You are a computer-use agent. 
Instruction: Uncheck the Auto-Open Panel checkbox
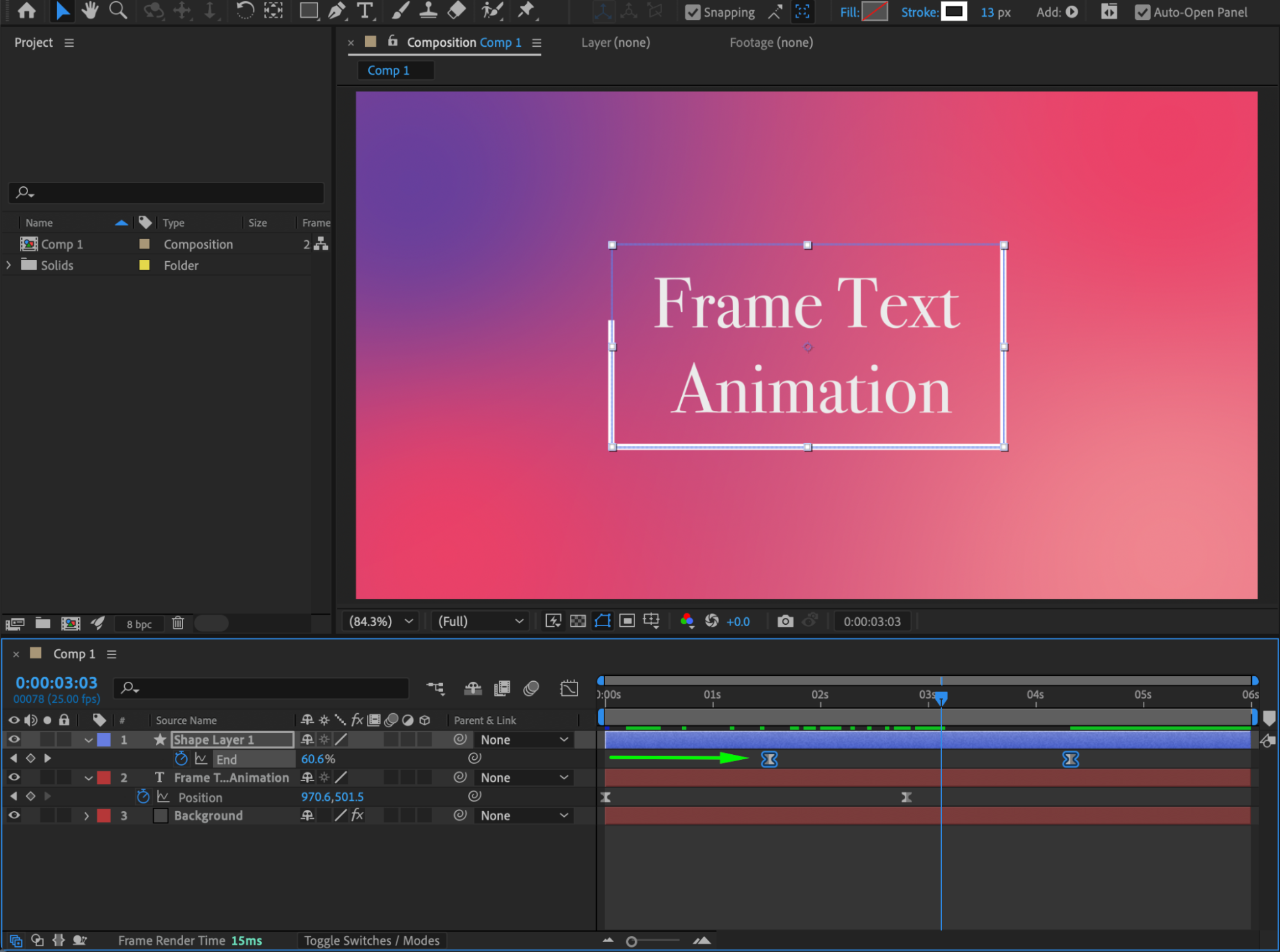(x=1142, y=12)
